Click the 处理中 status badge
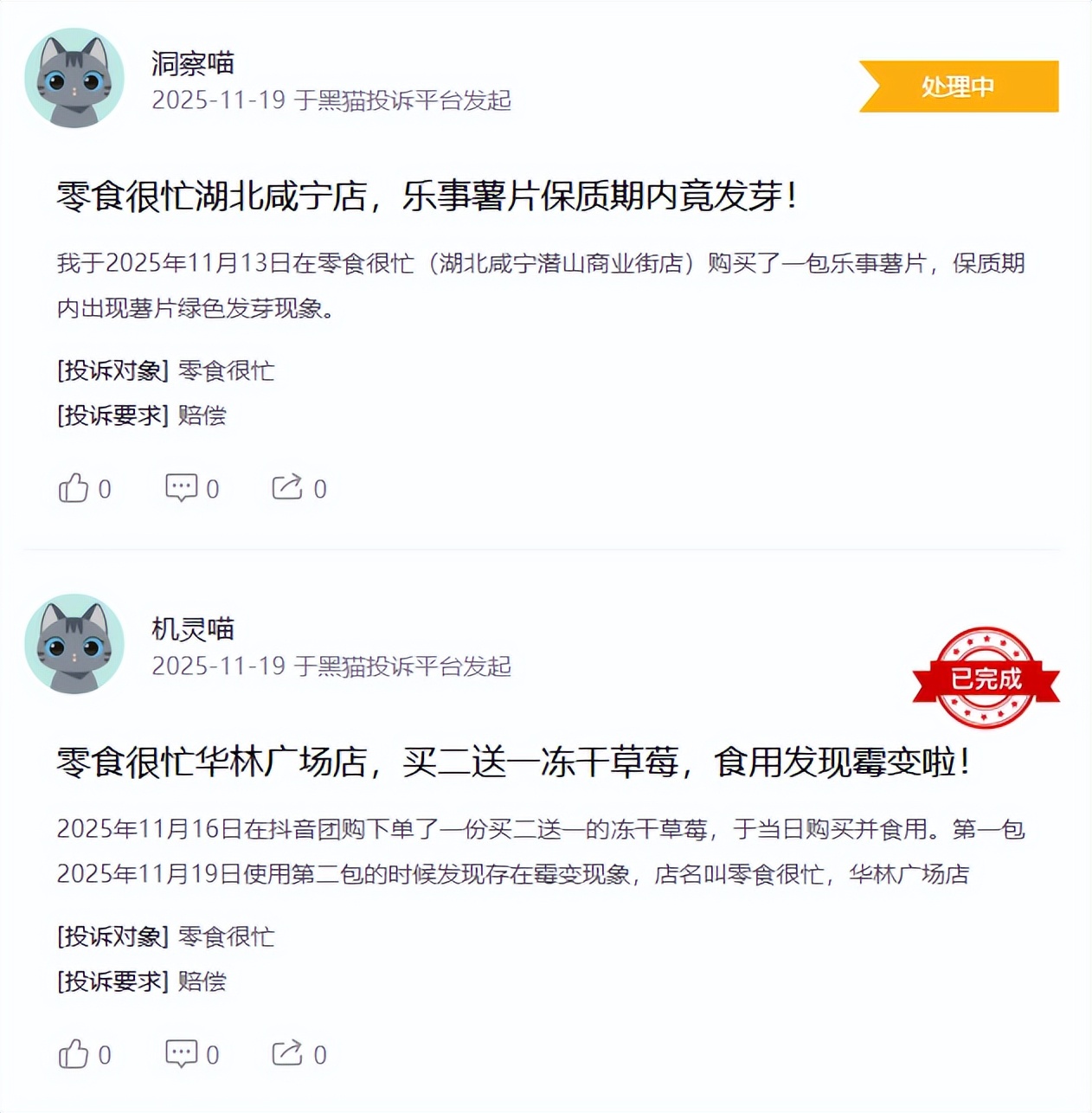 959,87
